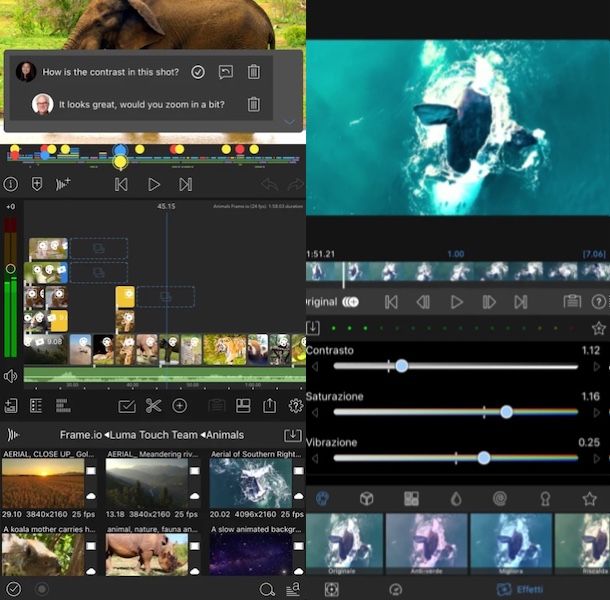Redo the last edit
This screenshot has height=600, width=610.
coord(295,184)
